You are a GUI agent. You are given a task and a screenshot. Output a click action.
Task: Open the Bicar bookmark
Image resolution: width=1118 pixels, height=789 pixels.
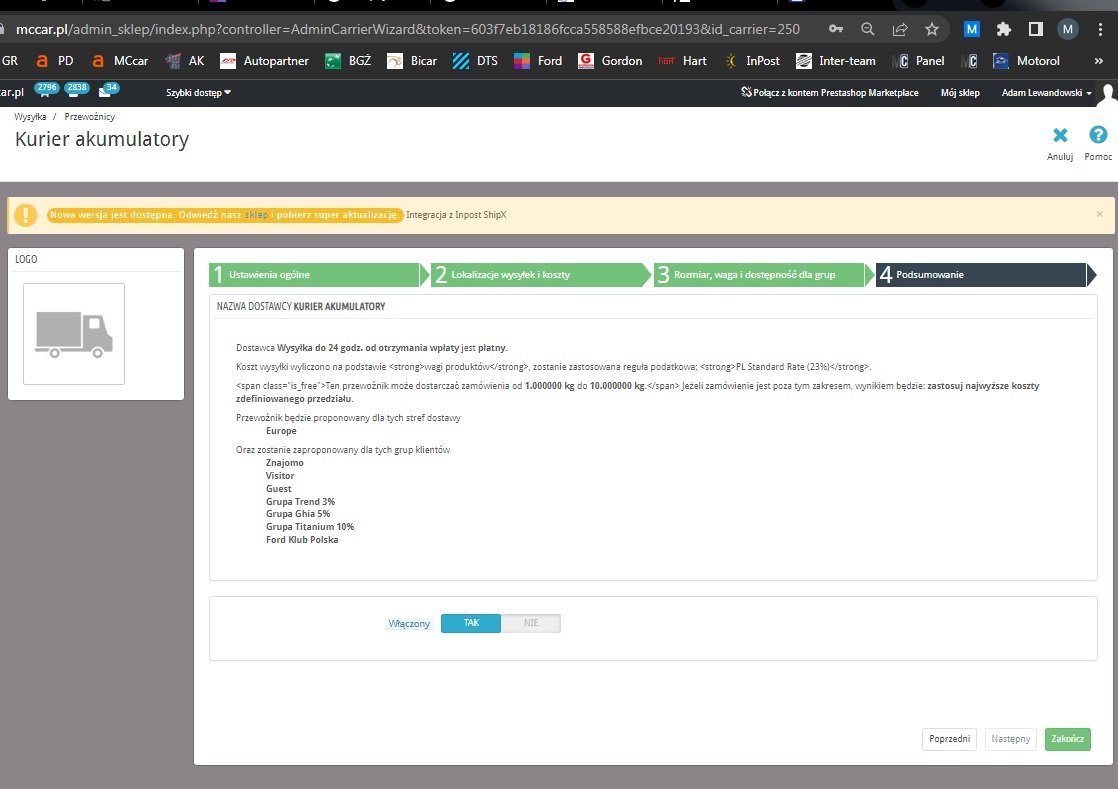click(412, 61)
